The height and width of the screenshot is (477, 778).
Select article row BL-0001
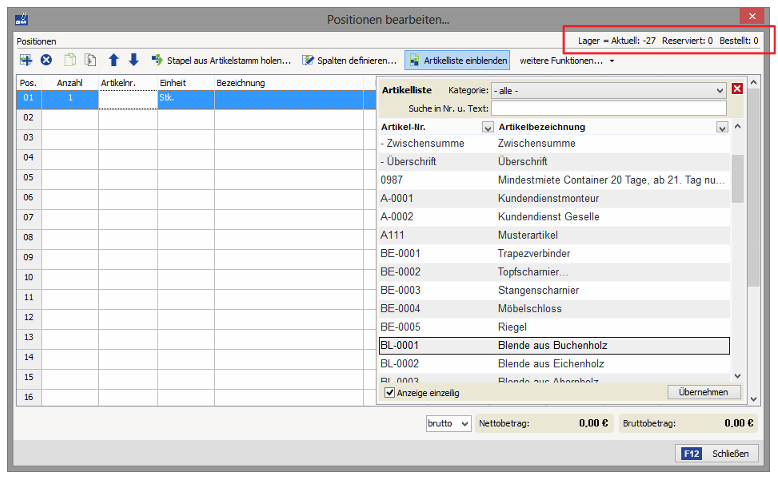coord(554,345)
